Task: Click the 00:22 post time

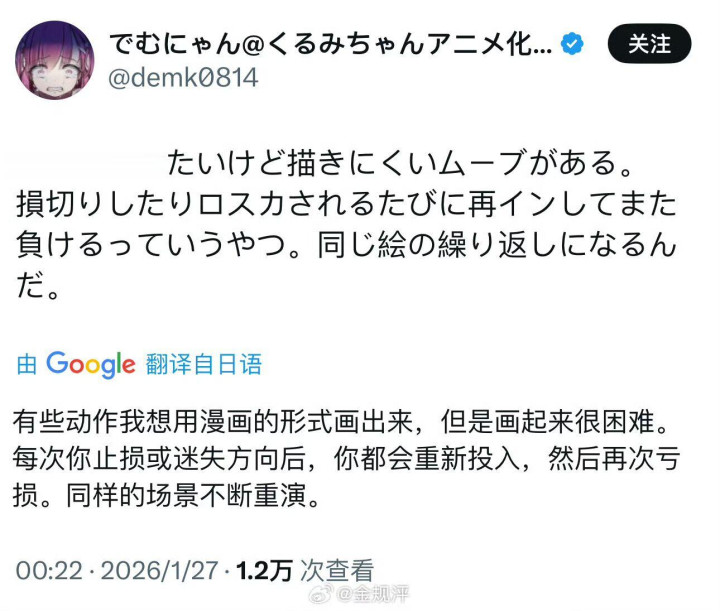Action: coord(47,571)
